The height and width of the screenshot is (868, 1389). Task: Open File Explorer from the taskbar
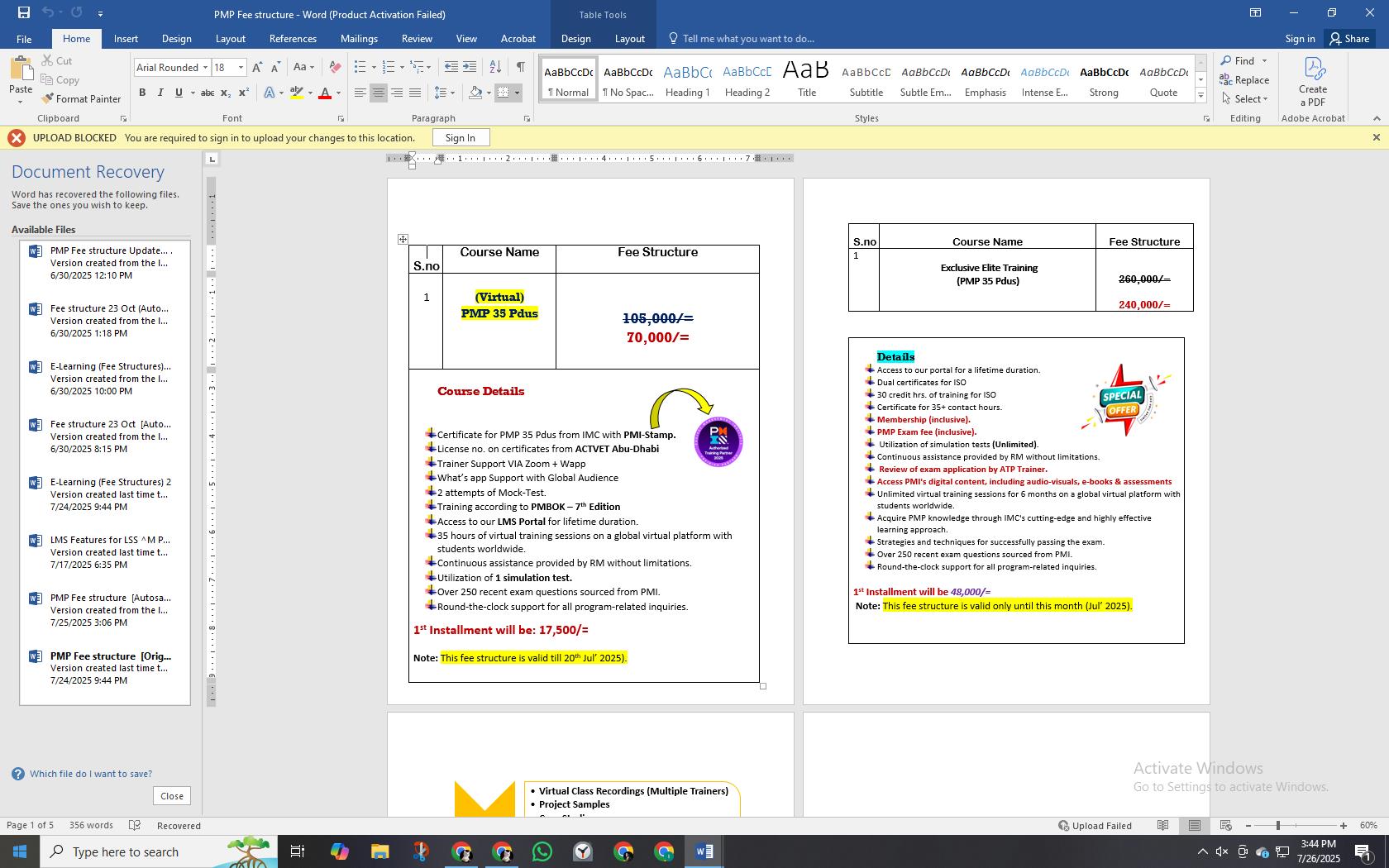[x=379, y=851]
